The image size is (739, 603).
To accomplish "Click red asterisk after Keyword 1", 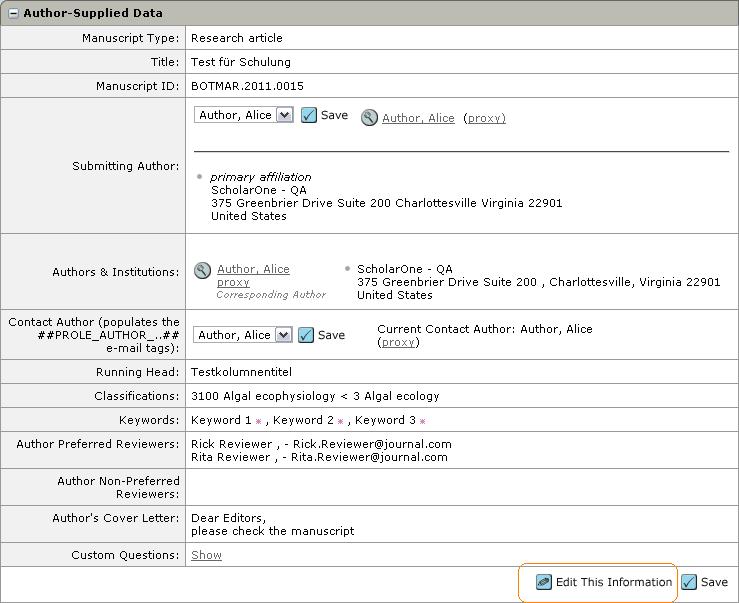I will [258, 421].
